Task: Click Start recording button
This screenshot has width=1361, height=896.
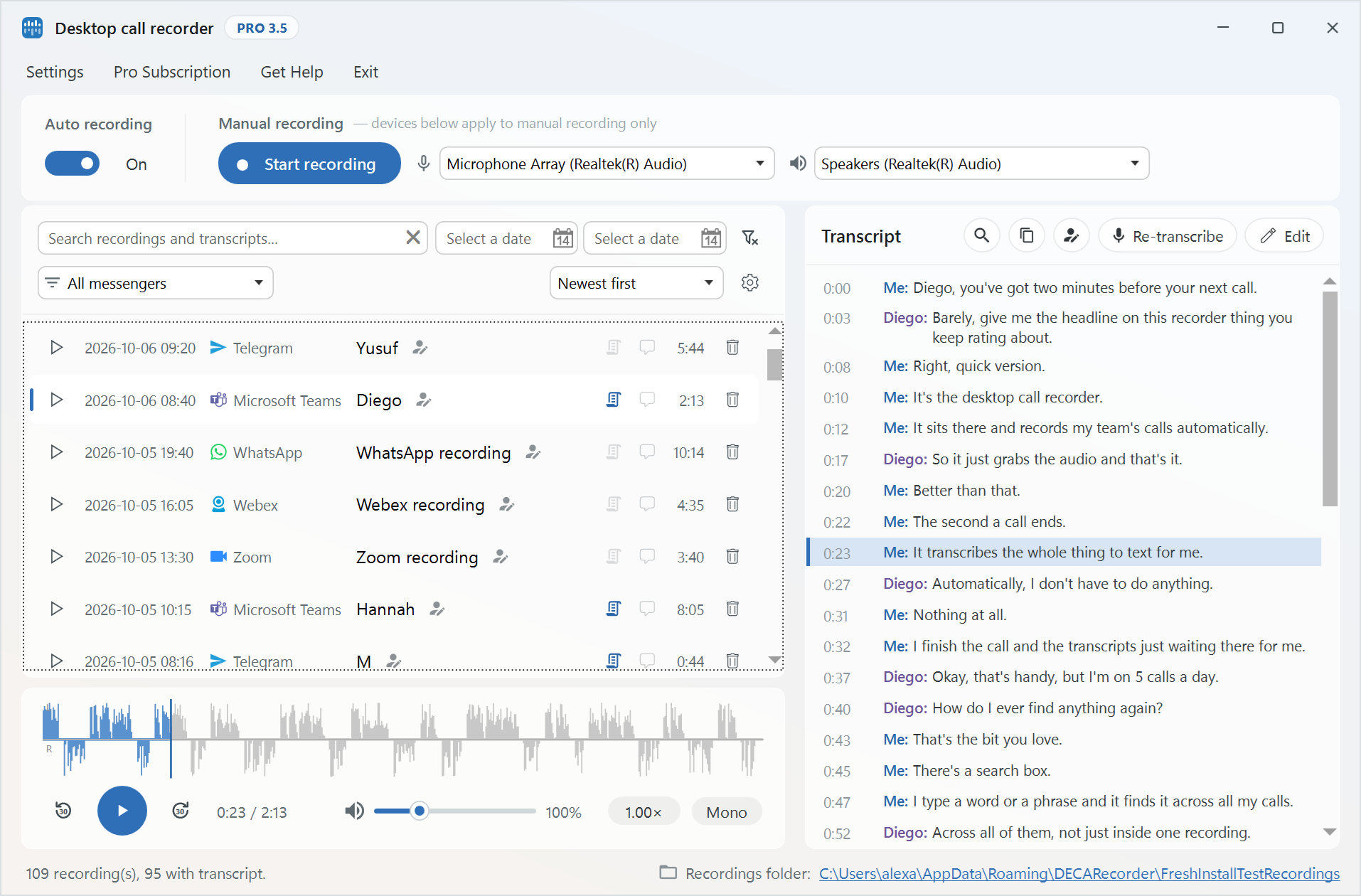Action: 309,164
